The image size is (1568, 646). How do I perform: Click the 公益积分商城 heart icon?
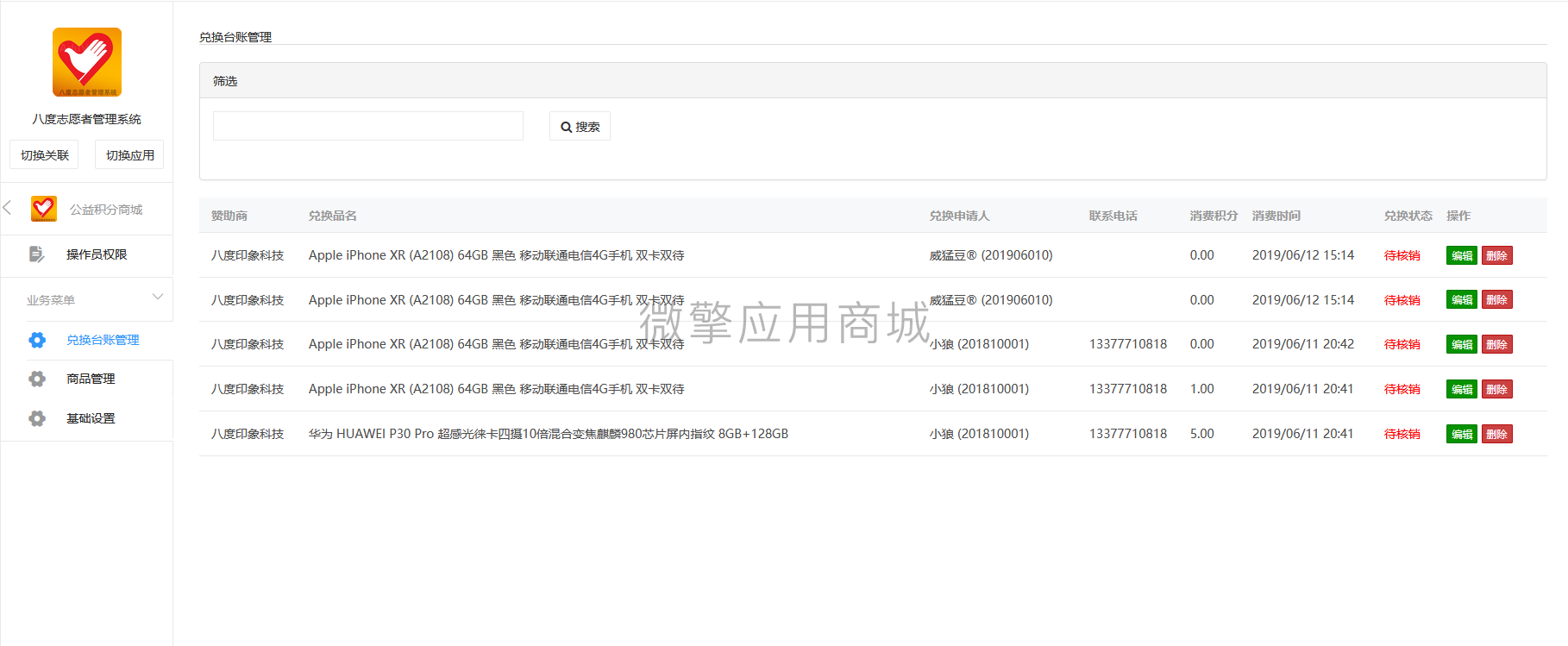44,209
